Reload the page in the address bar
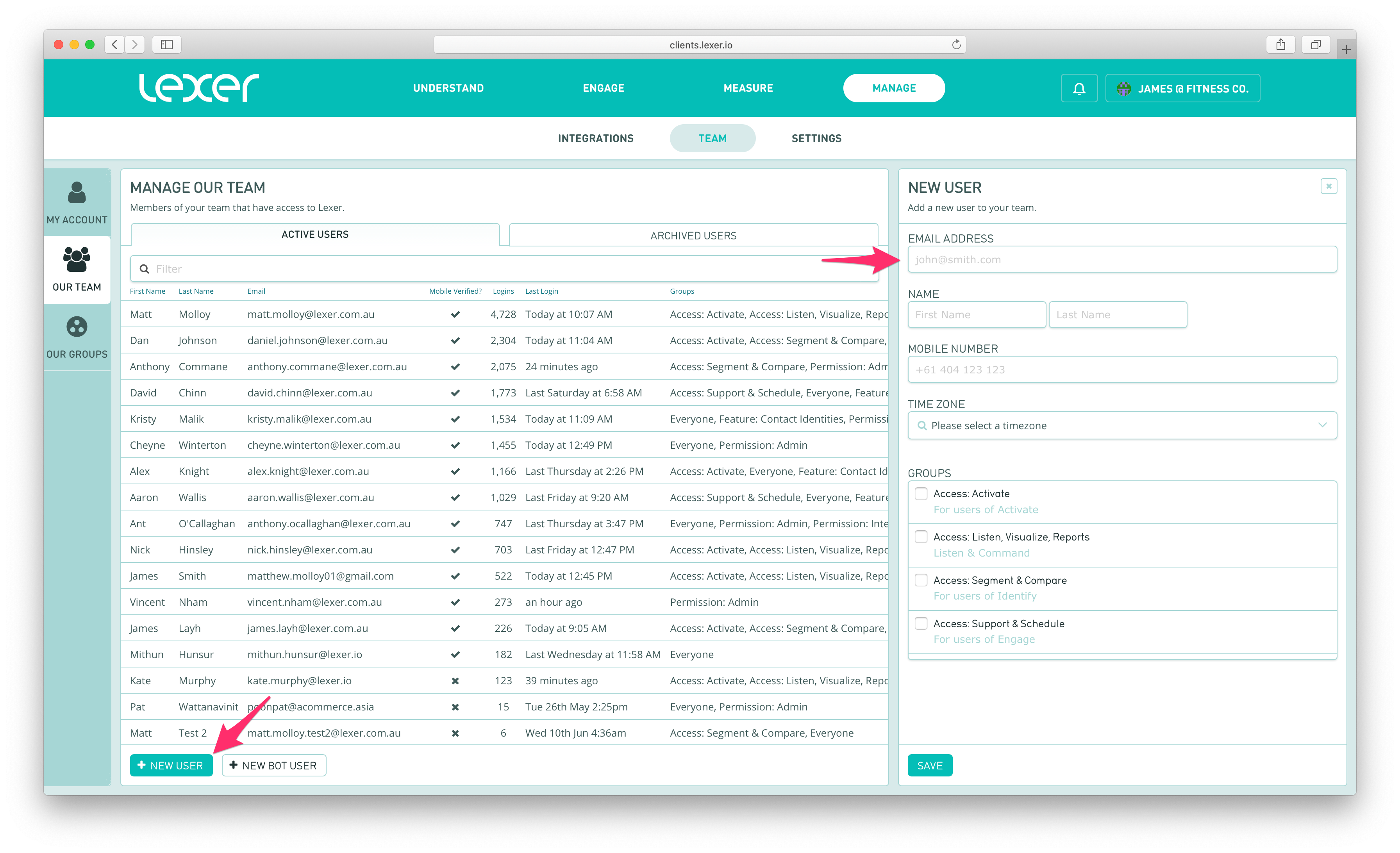The width and height of the screenshot is (1400, 853). click(x=956, y=44)
